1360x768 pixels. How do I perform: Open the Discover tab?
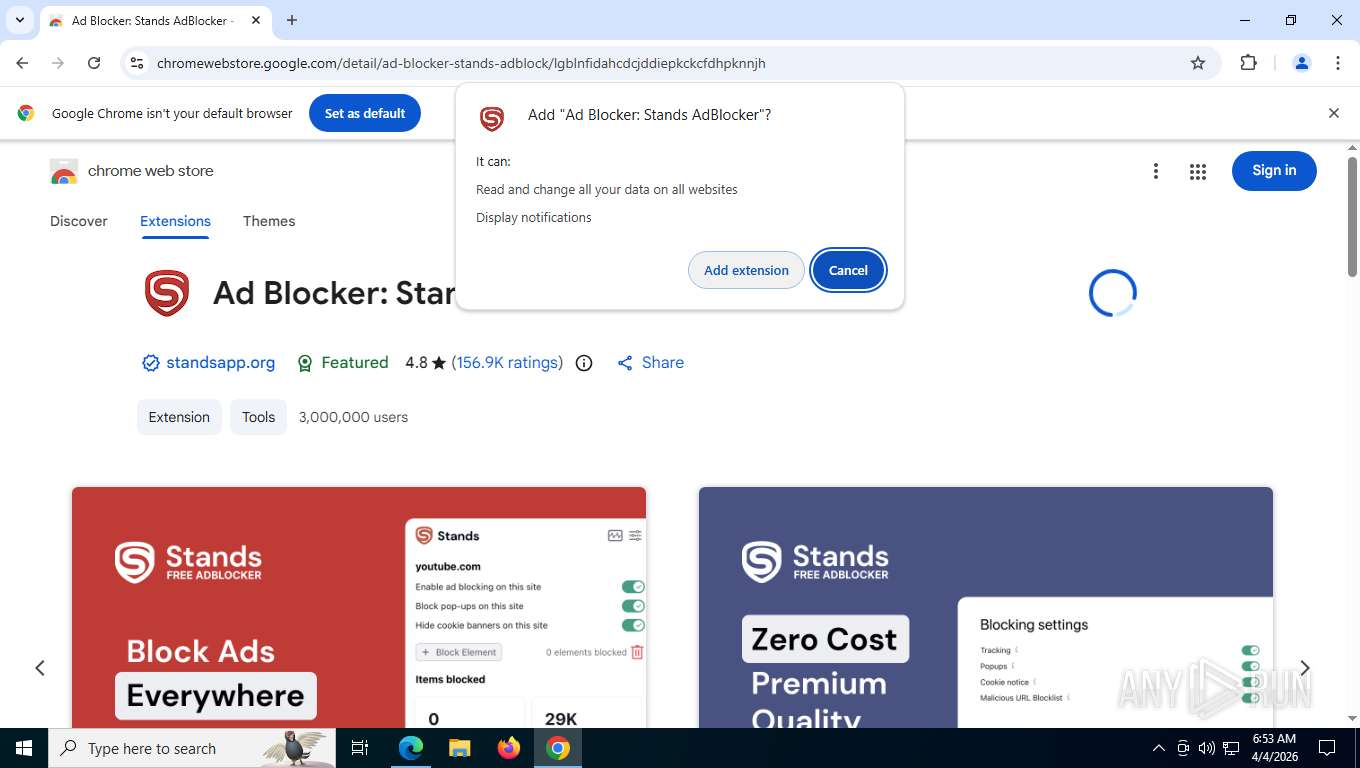click(79, 221)
